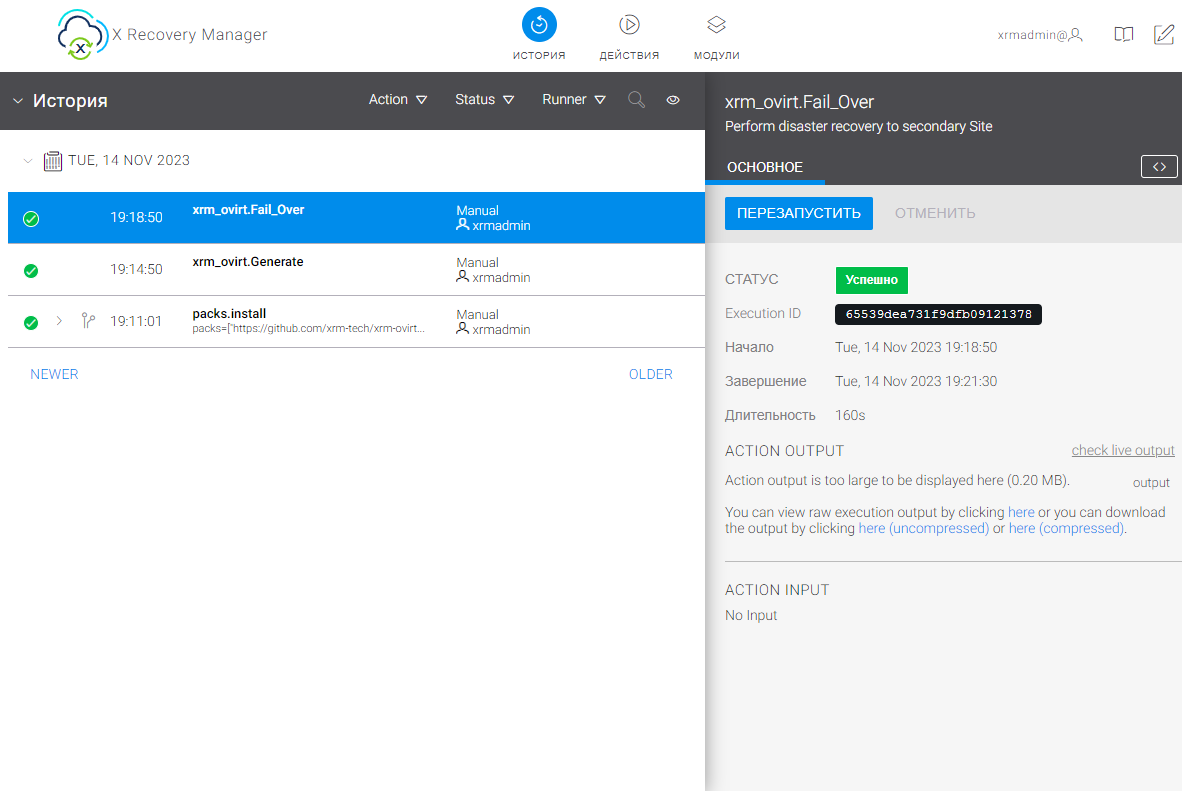
Task: Open the Runner filter dropdown
Action: (574, 100)
